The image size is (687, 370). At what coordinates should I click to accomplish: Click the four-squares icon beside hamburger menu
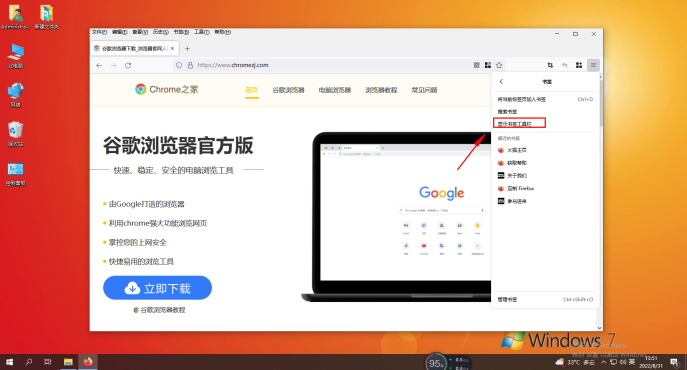click(x=579, y=65)
